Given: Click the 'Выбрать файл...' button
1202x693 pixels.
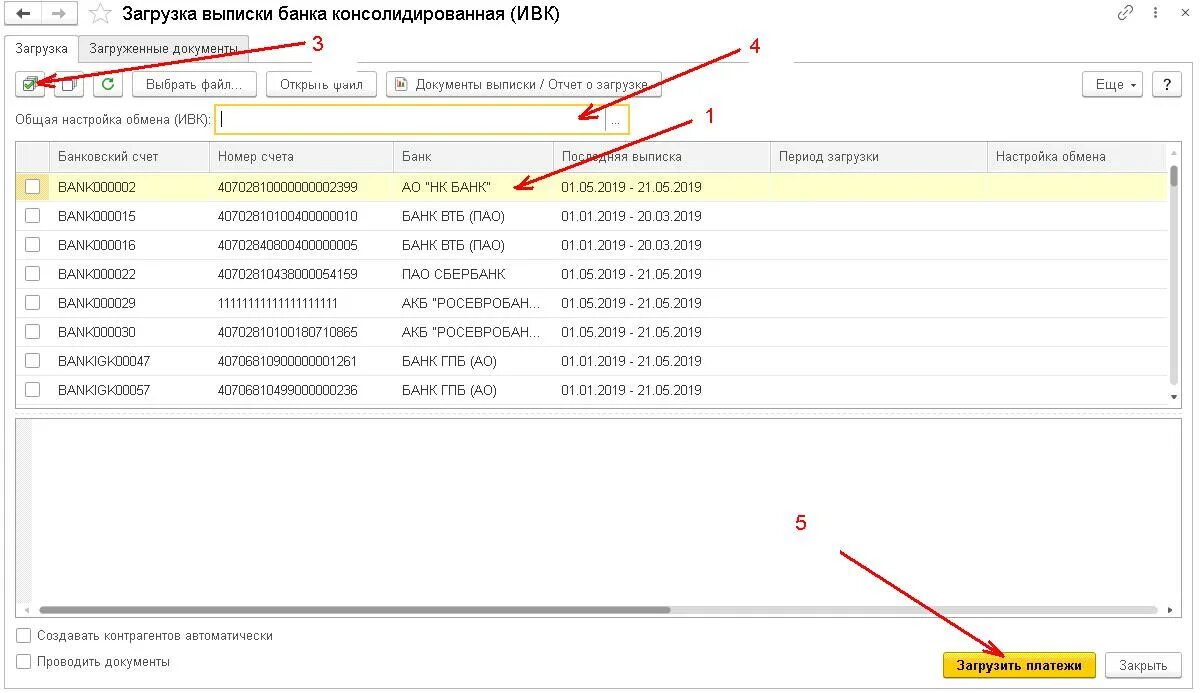Looking at the screenshot, I should 194,85.
